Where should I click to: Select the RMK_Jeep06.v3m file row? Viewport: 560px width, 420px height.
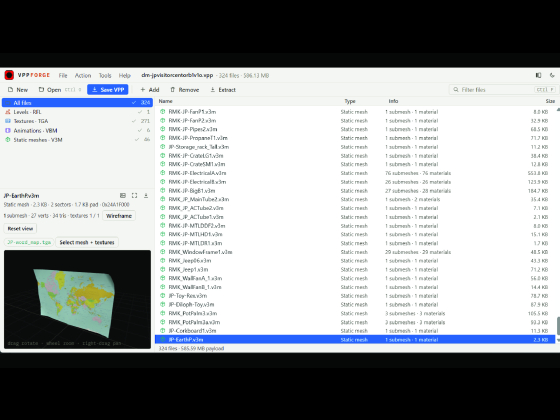pos(355,261)
